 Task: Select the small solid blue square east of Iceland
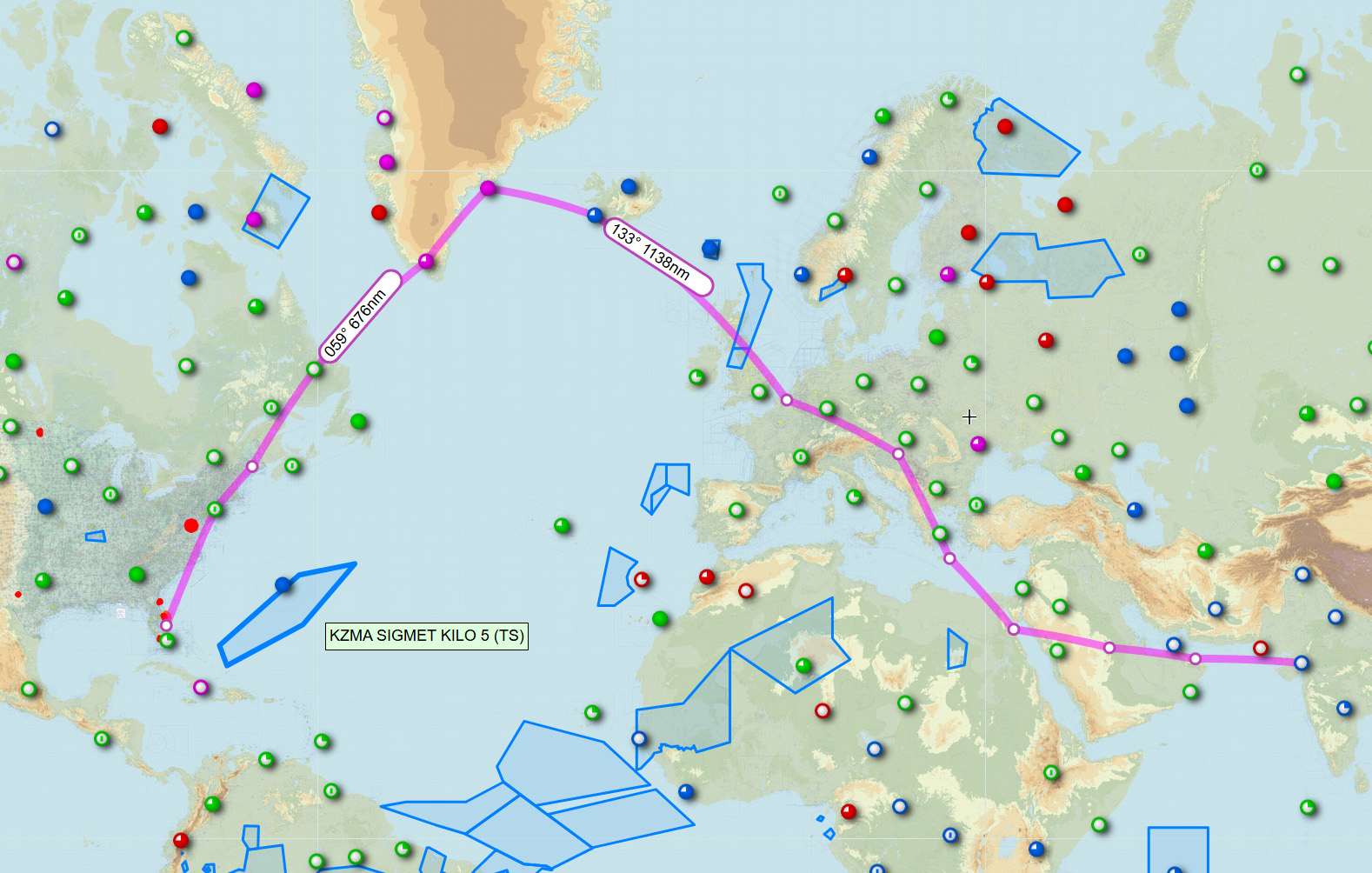710,249
